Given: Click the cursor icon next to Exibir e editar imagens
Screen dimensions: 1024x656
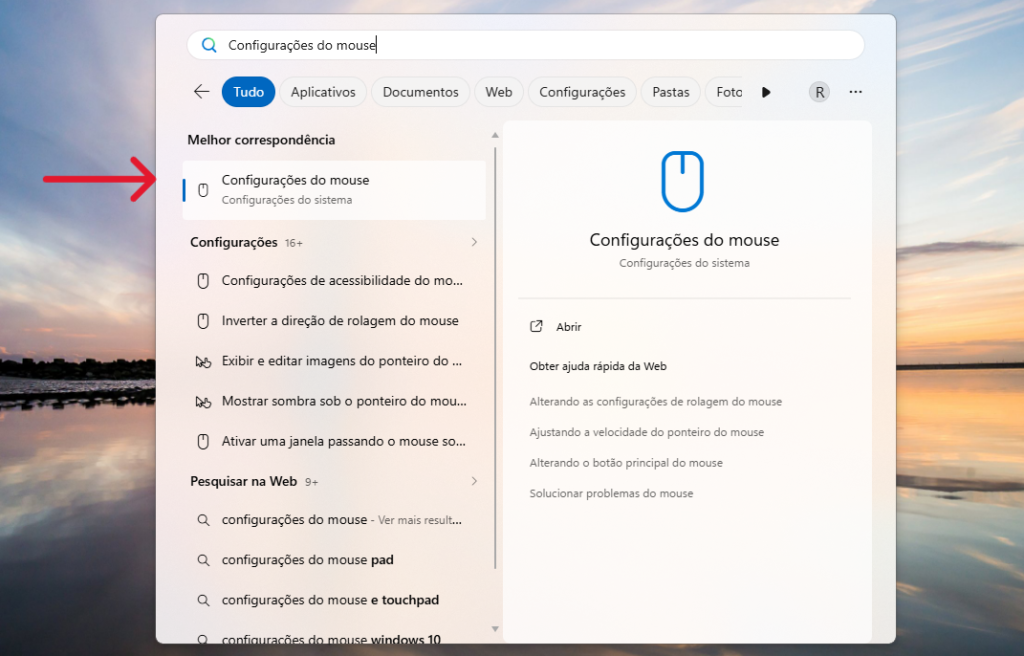Looking at the screenshot, I should click(x=203, y=360).
